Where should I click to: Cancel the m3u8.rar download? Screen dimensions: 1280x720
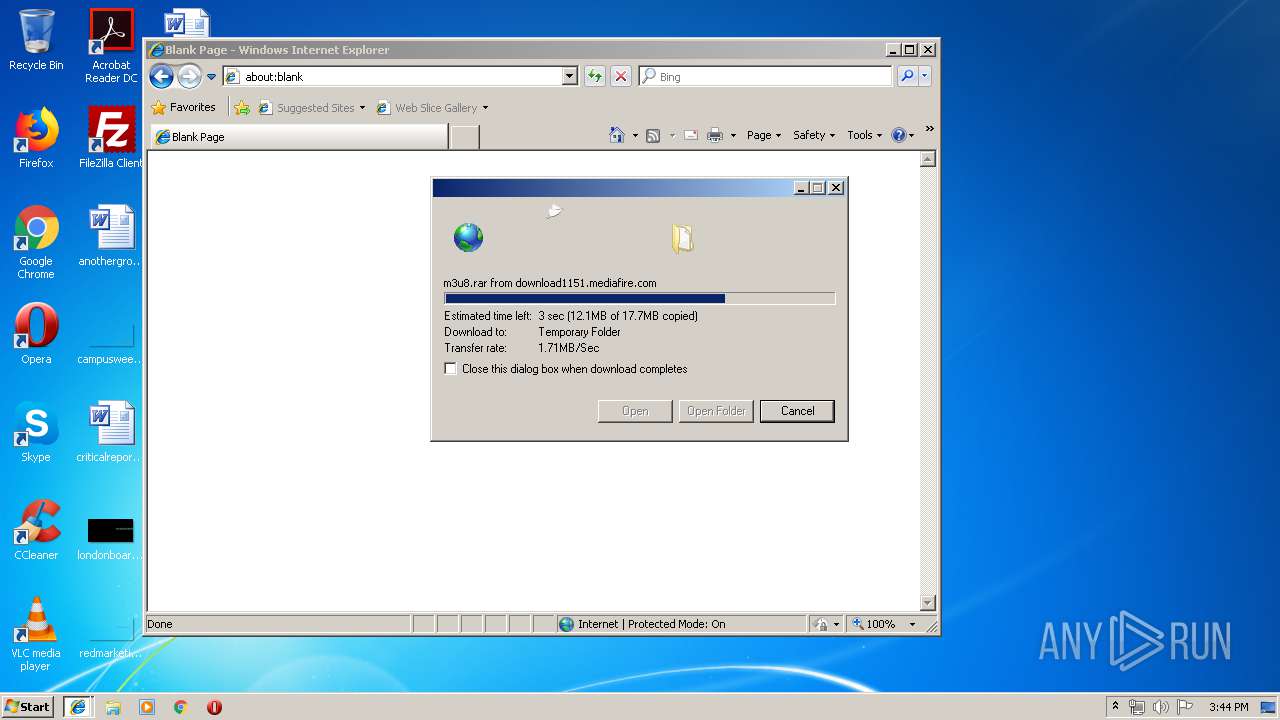tap(797, 411)
